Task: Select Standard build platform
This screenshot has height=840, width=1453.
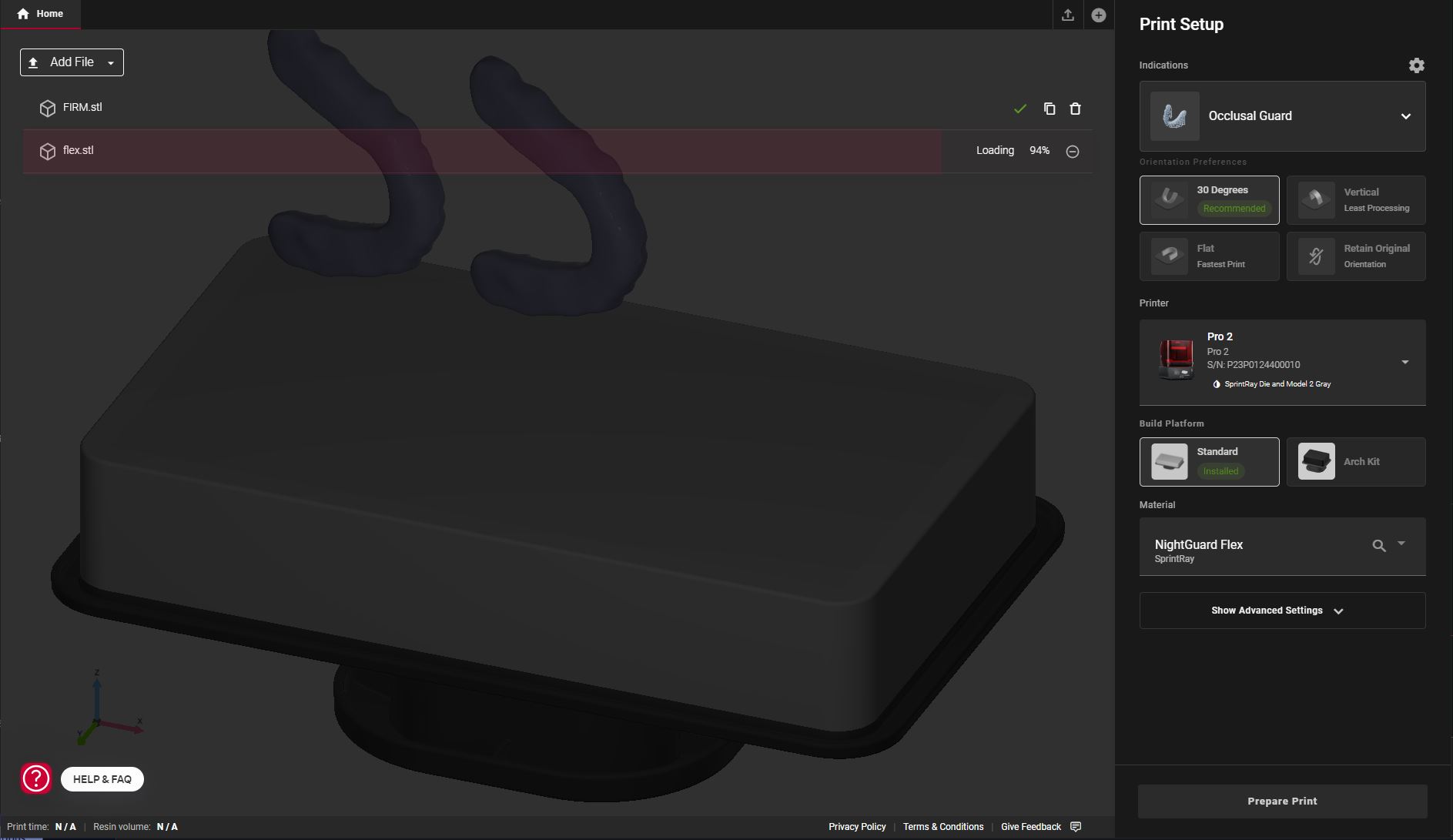Action: [x=1209, y=462]
